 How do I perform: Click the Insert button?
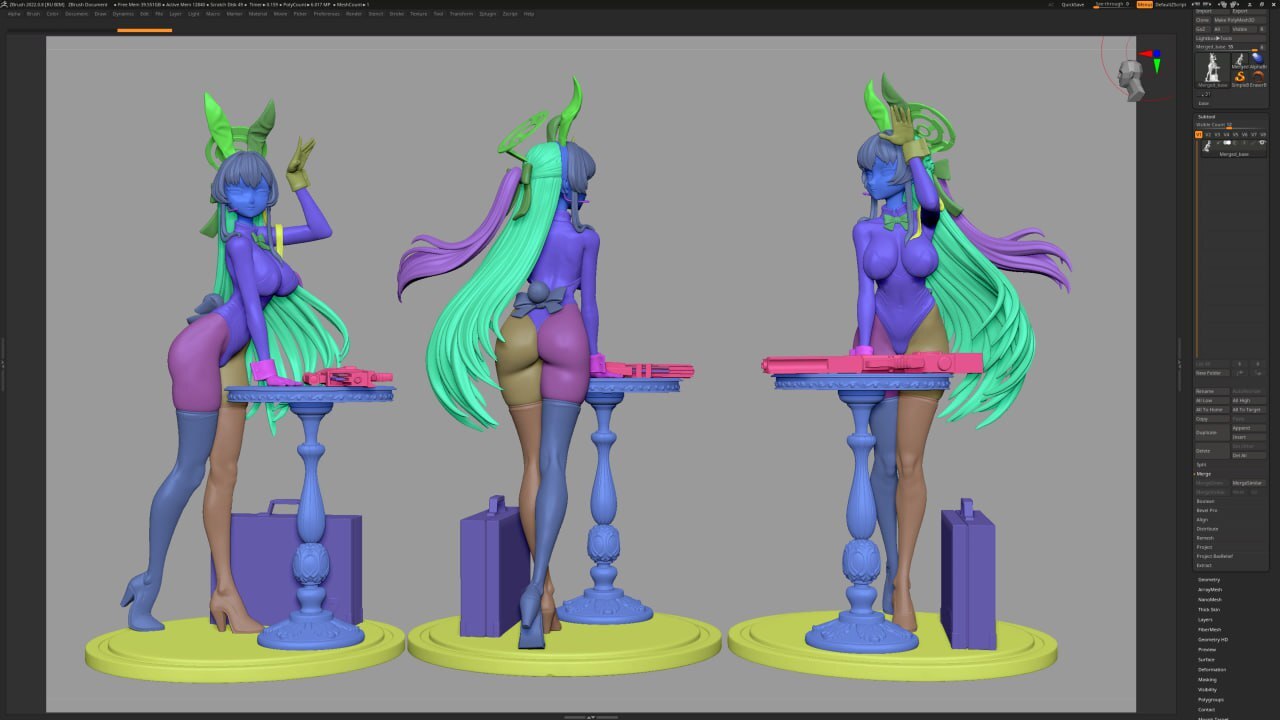(x=1249, y=437)
